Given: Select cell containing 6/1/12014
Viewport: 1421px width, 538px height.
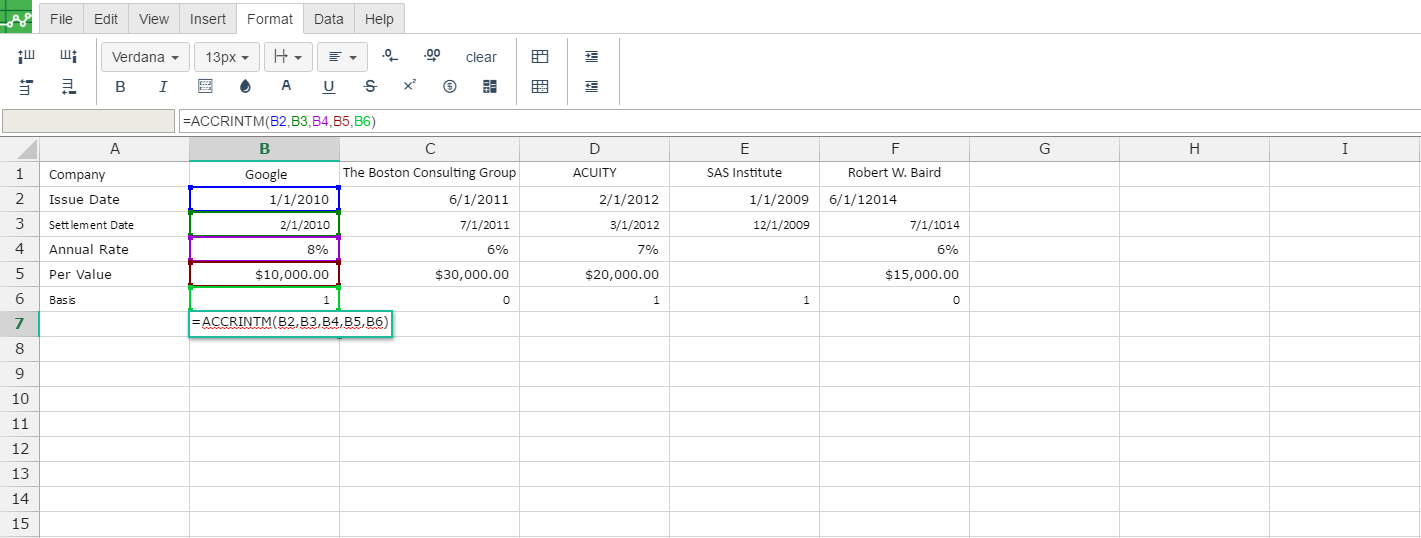Looking at the screenshot, I should (894, 199).
